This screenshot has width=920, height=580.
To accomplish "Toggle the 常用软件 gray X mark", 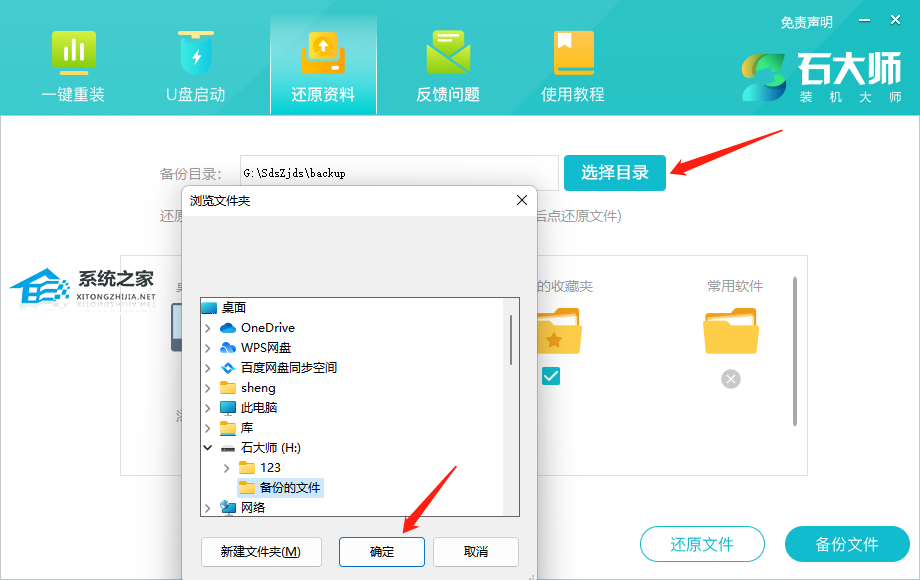I will pos(731,379).
